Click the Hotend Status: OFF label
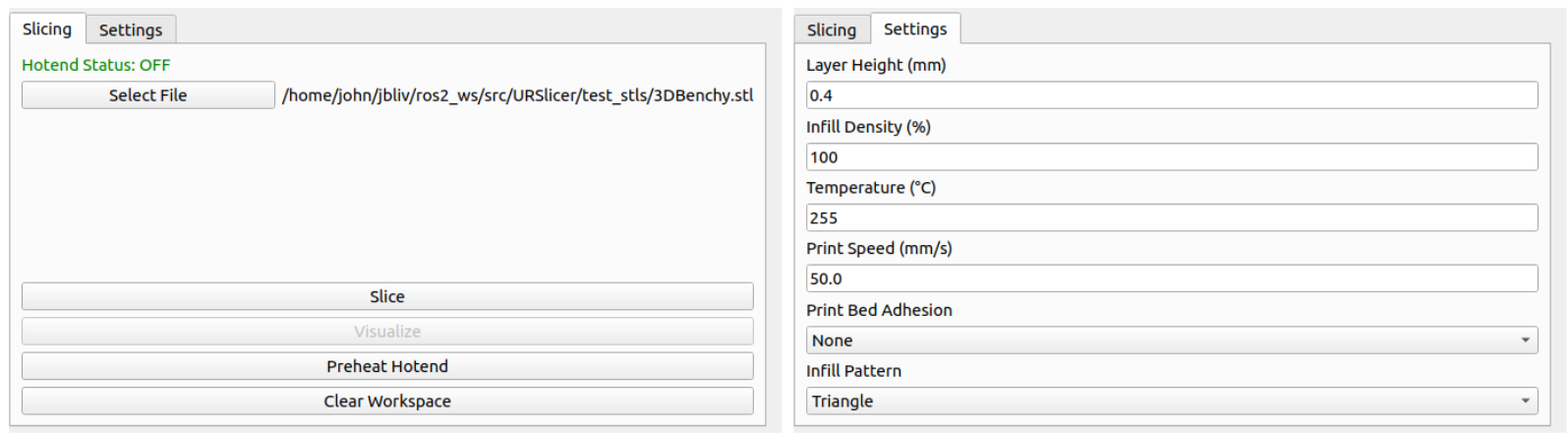Viewport: 1568px width, 435px height. point(96,65)
